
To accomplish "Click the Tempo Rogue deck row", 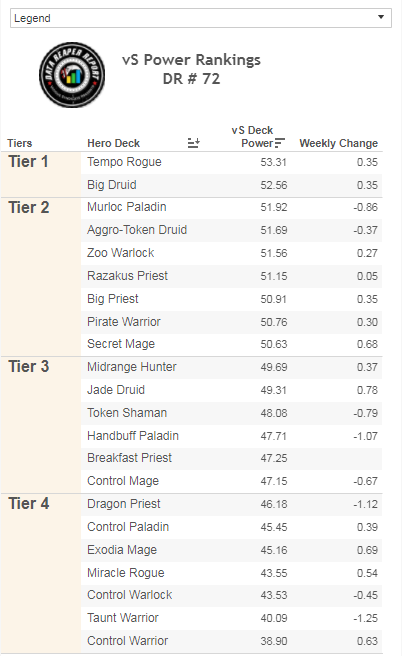I will (x=231, y=162).
